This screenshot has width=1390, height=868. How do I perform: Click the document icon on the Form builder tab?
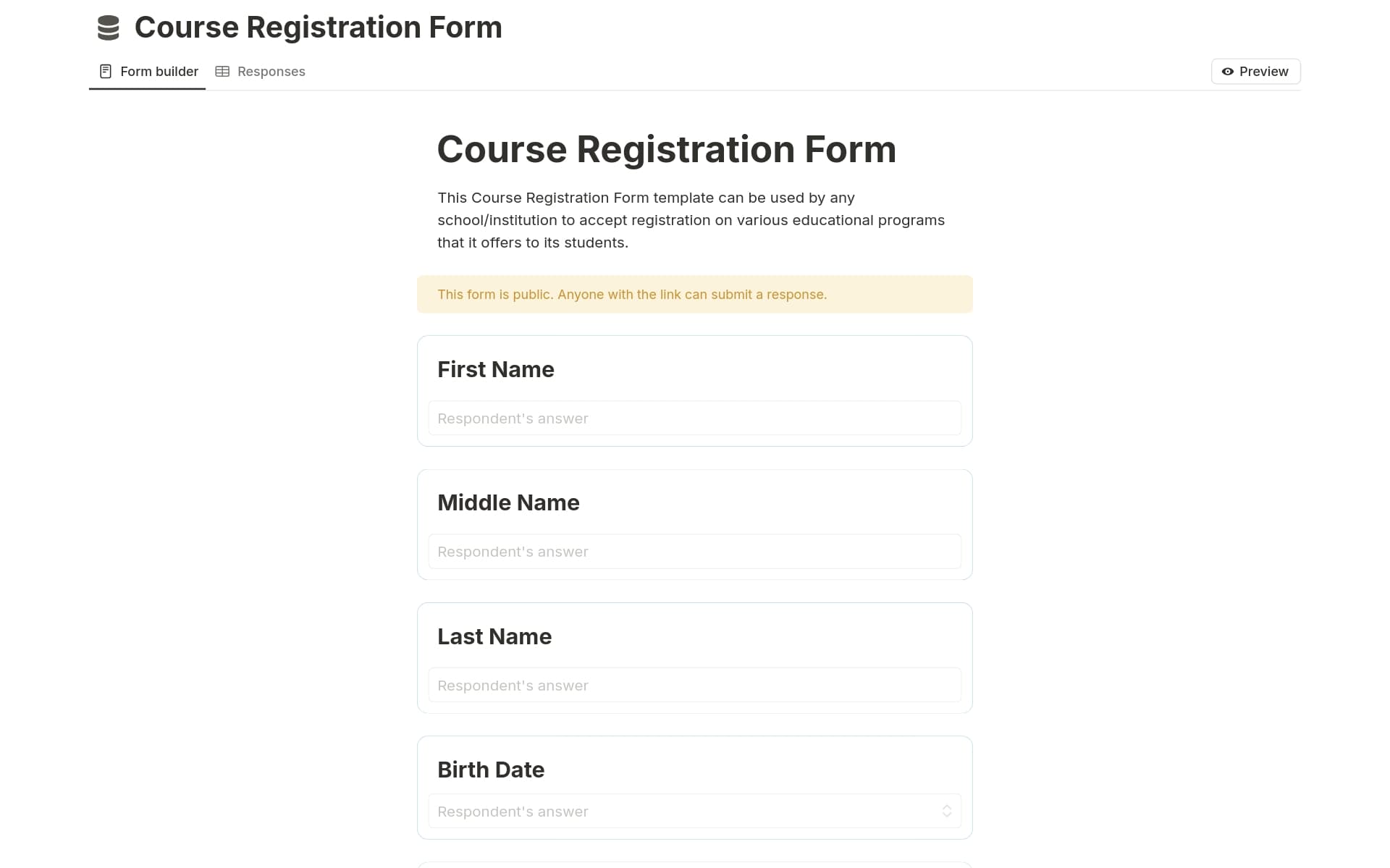(105, 71)
